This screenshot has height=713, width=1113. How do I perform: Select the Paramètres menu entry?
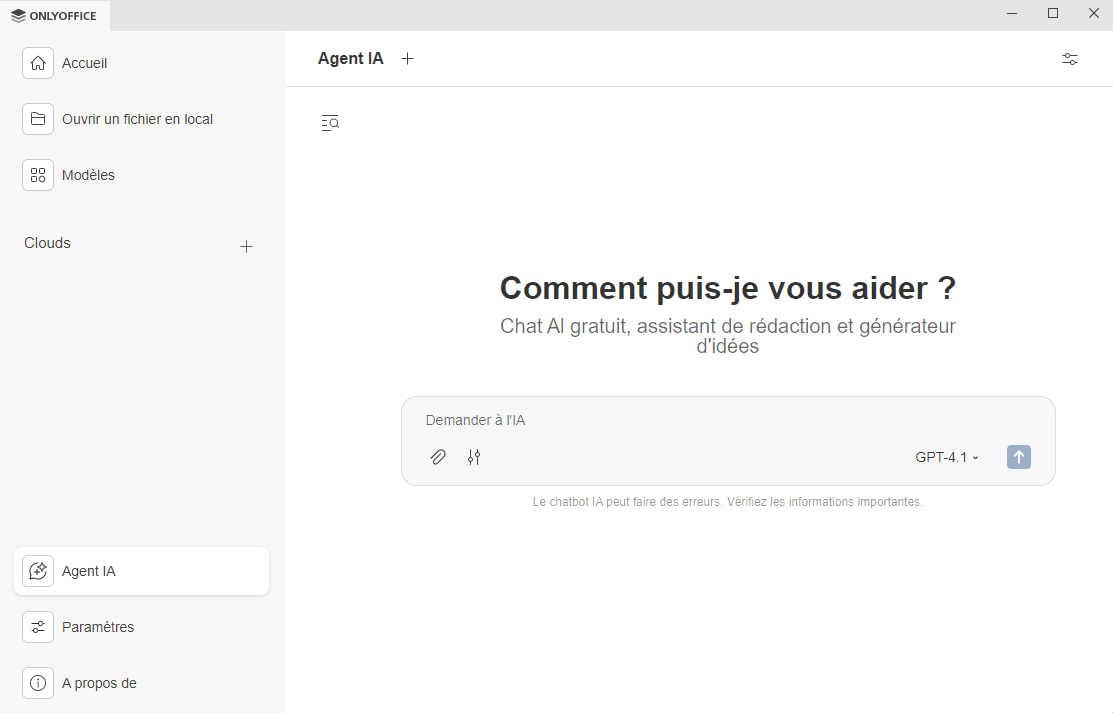[x=97, y=626]
